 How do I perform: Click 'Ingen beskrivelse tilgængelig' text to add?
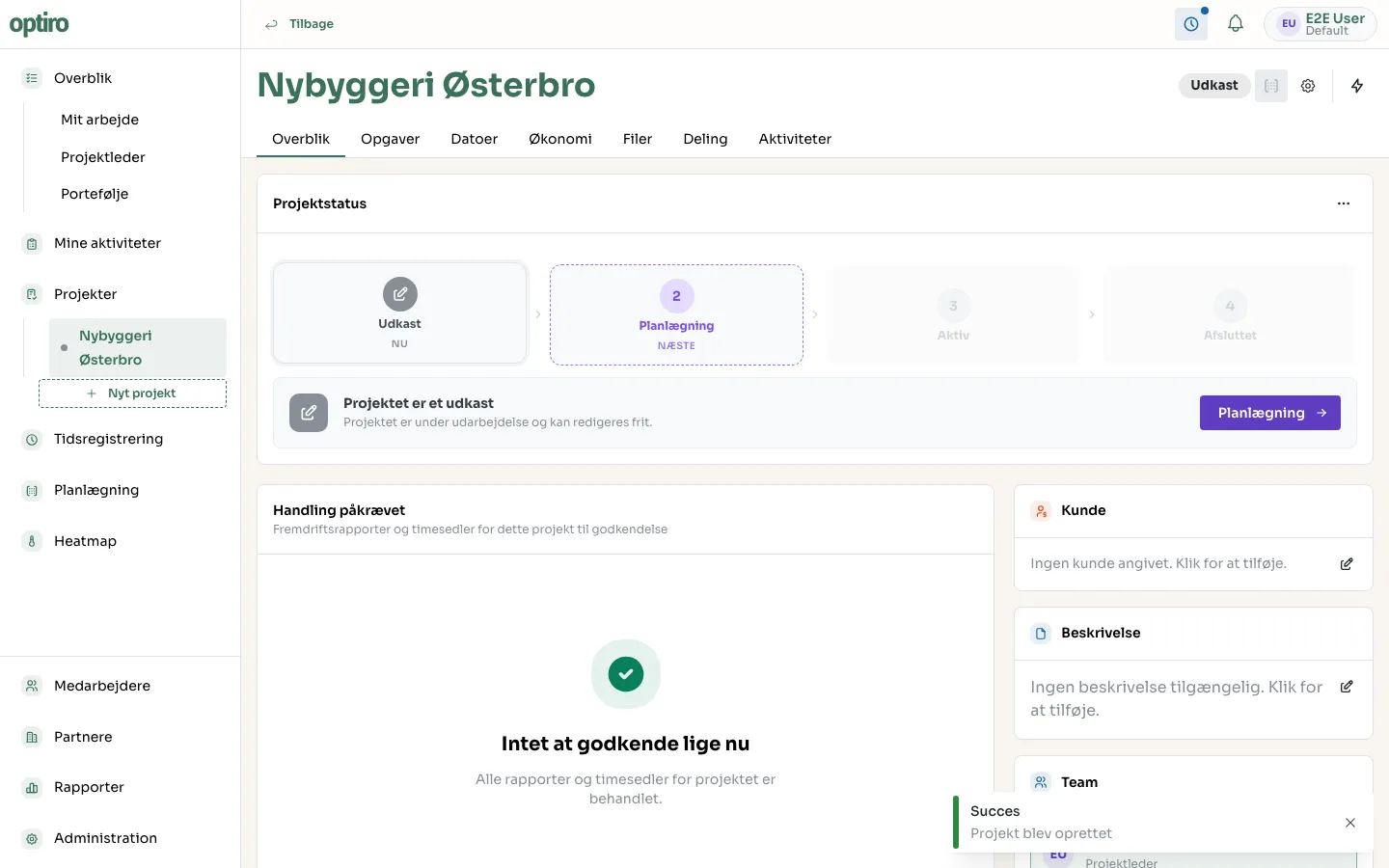pyautogui.click(x=1176, y=698)
